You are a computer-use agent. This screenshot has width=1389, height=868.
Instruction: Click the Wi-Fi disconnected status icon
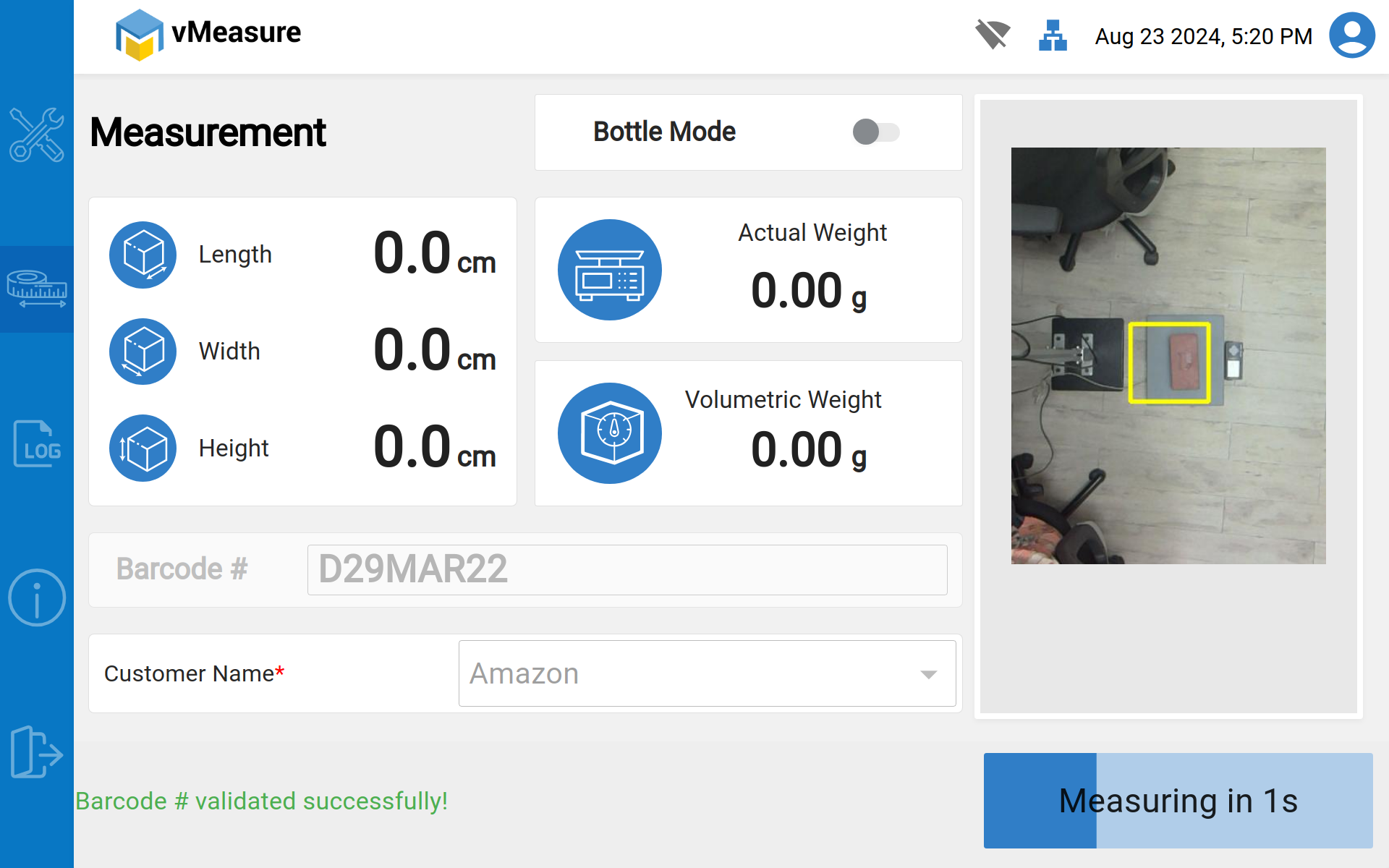(992, 35)
